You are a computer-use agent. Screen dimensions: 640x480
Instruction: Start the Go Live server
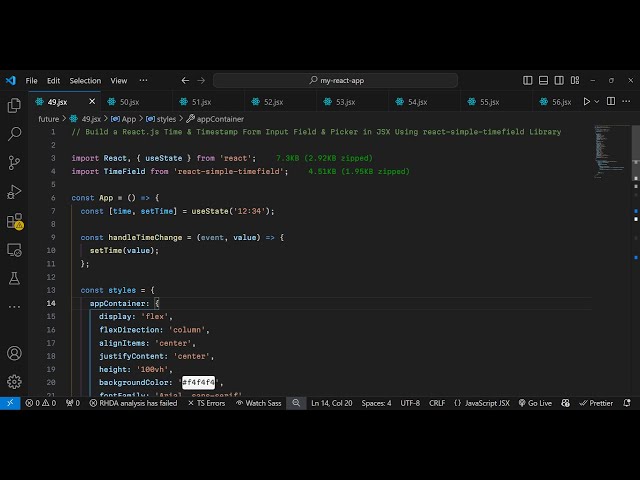point(534,403)
